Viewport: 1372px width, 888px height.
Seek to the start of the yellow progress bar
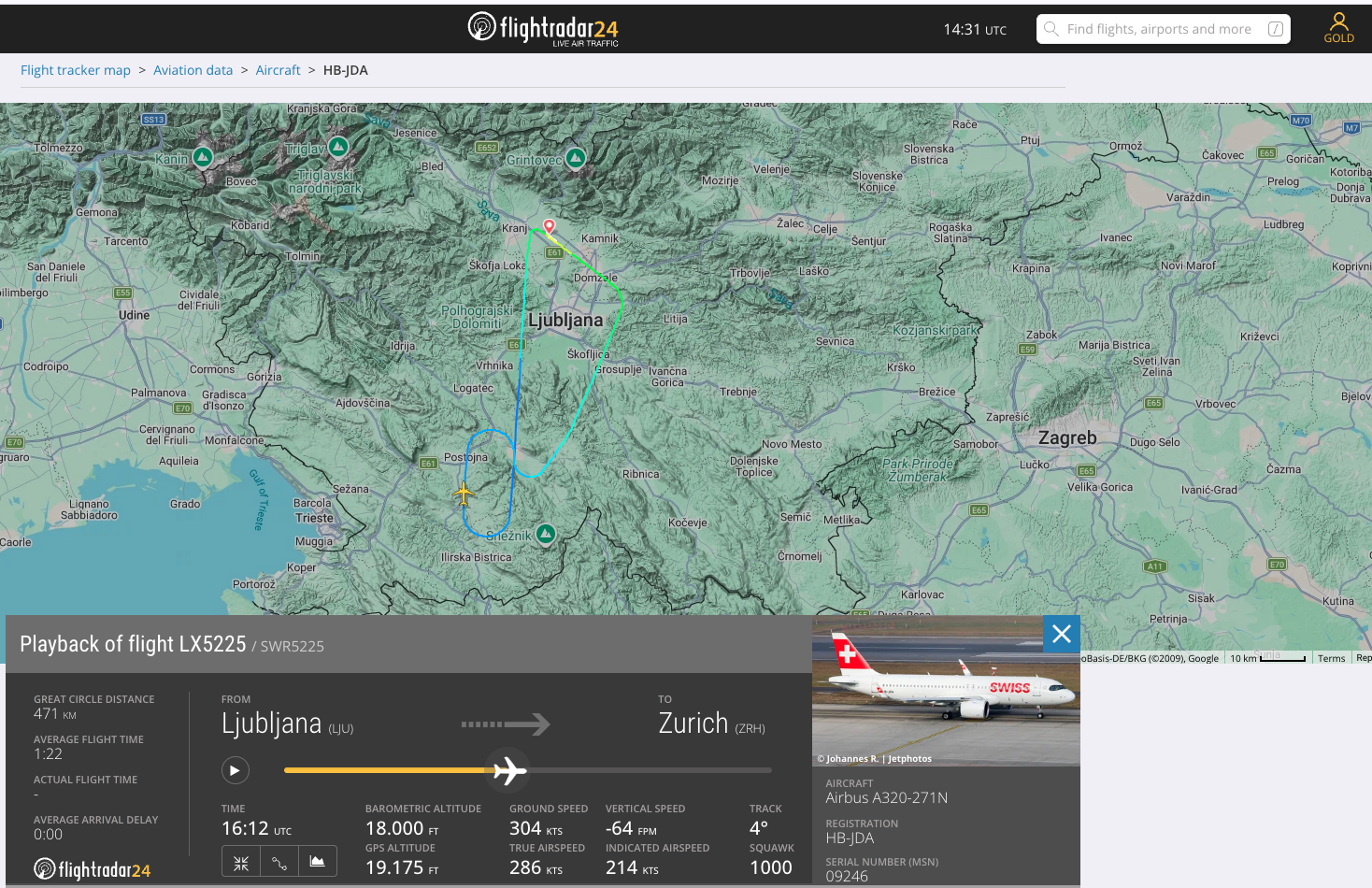286,770
